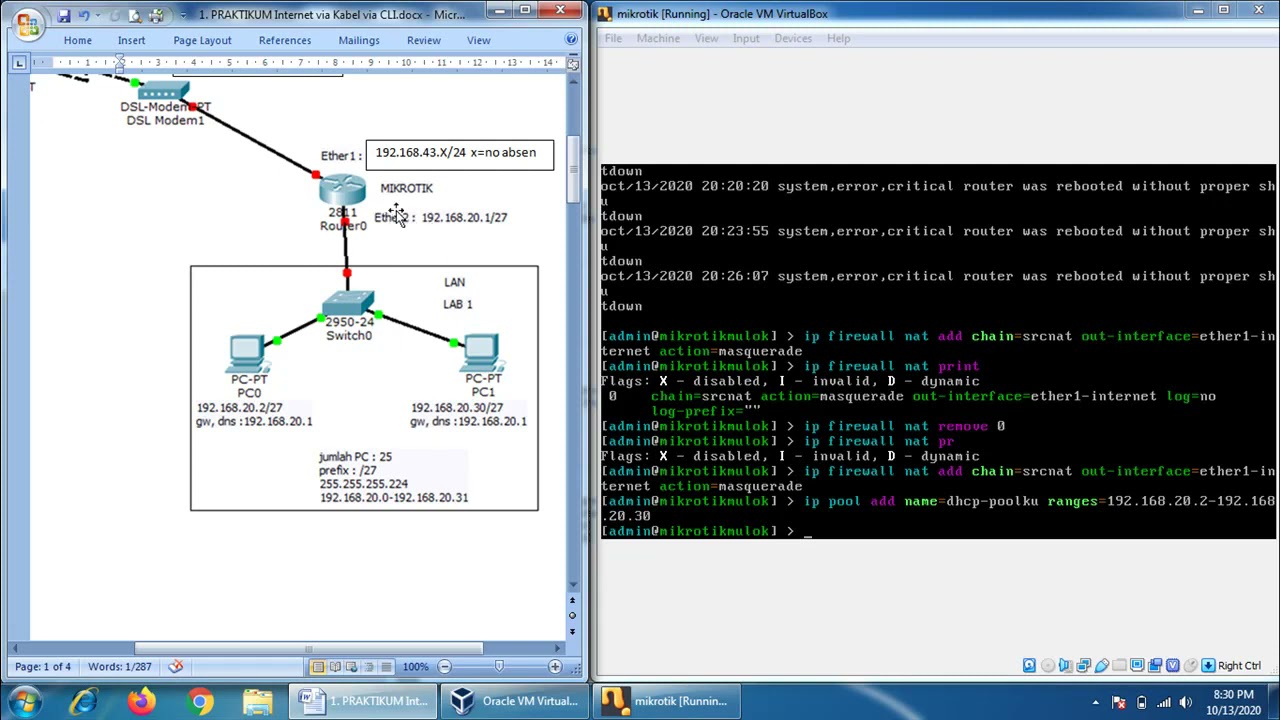Undo last action in Word
The width and height of the screenshot is (1280, 720).
click(84, 16)
